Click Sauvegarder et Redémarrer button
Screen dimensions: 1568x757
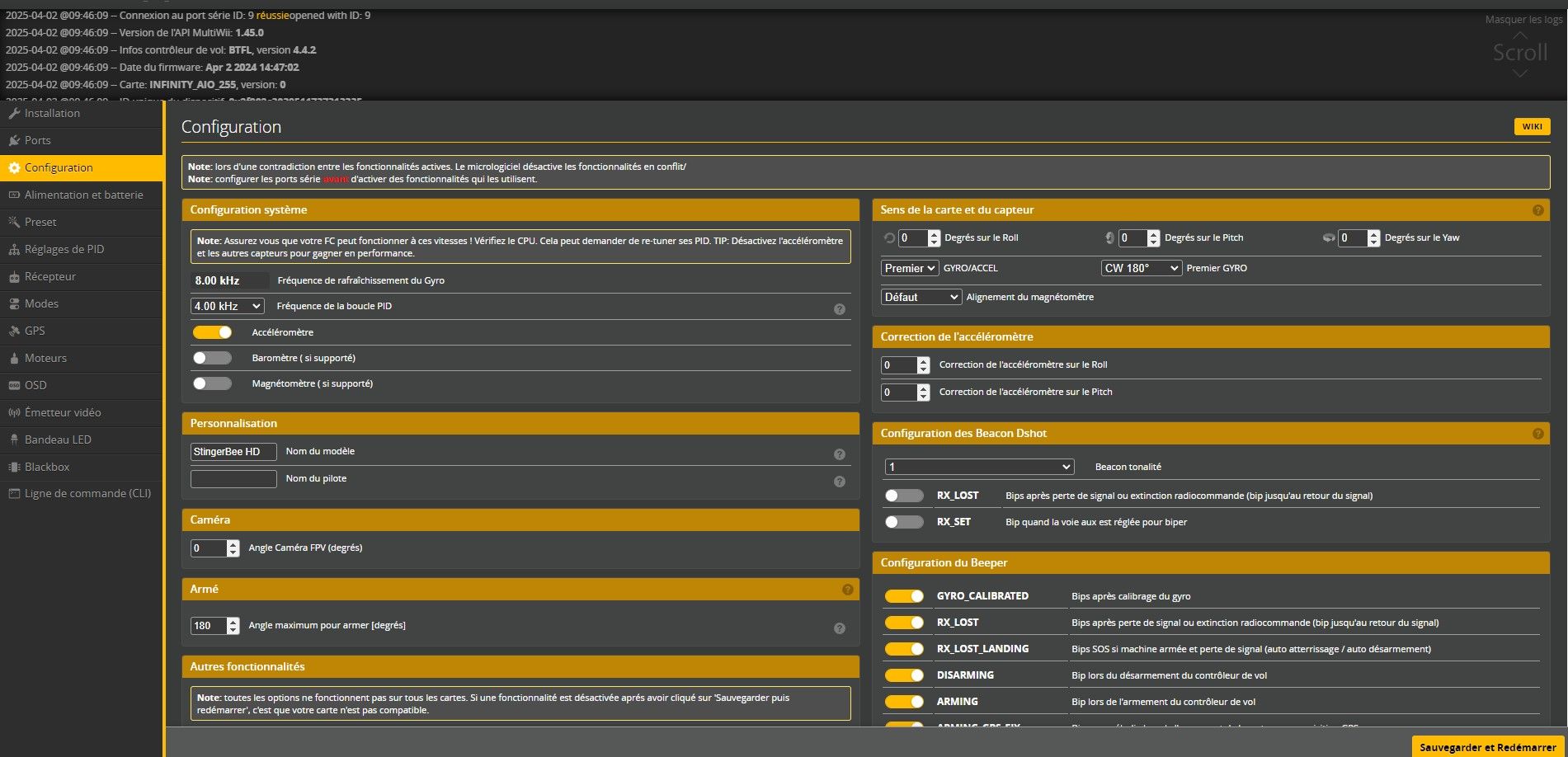1487,747
